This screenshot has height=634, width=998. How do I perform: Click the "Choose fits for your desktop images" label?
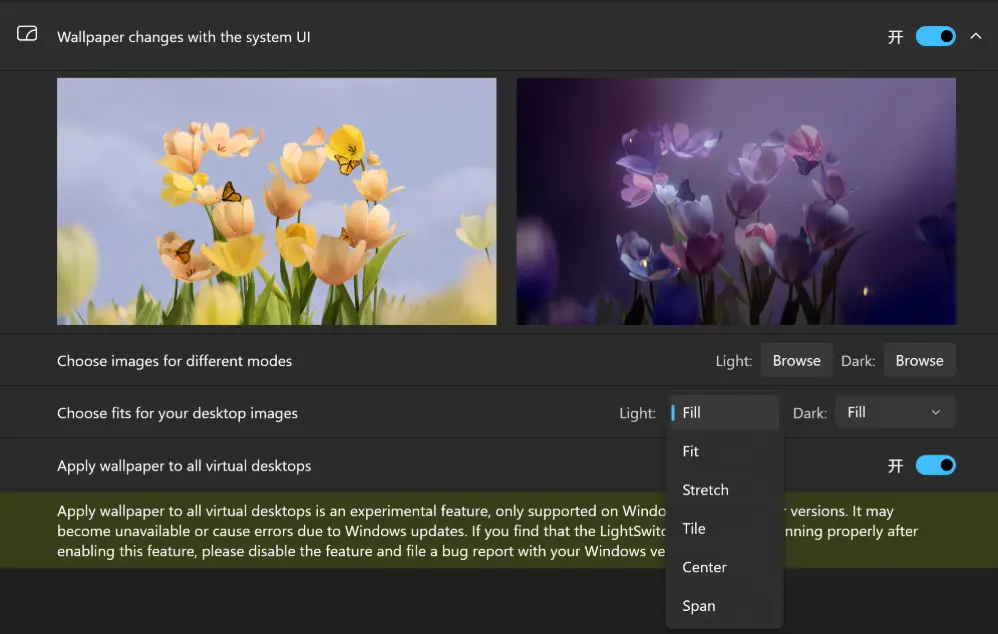(x=177, y=413)
